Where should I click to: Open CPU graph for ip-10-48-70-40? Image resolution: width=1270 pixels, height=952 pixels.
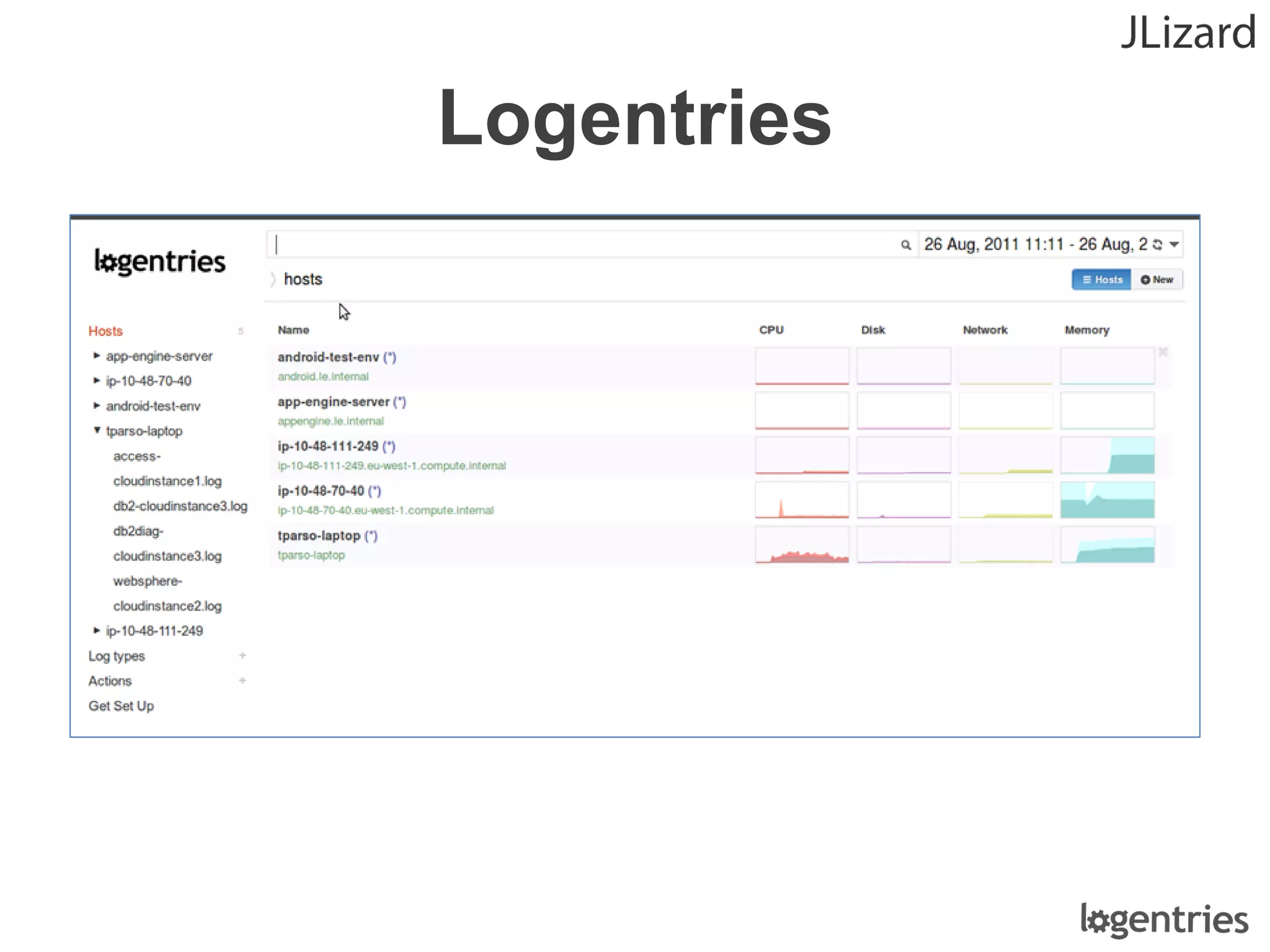point(802,500)
